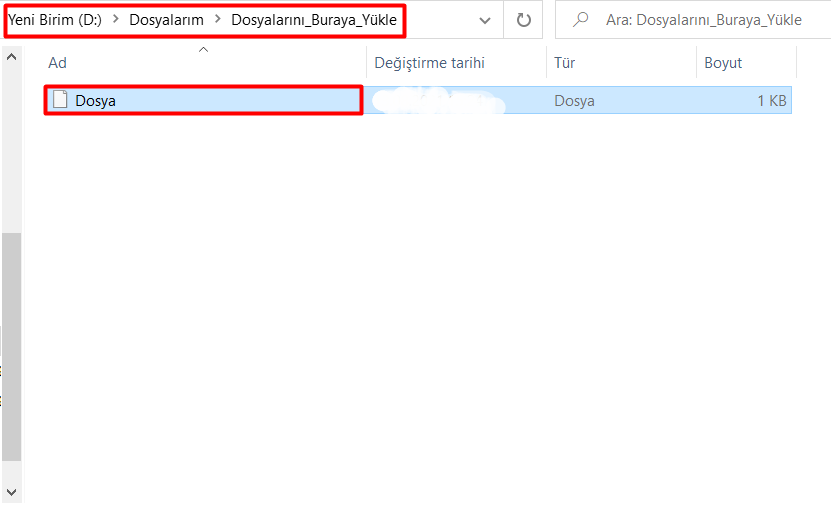Expand chevron after Yeni Birim (D:)

pyautogui.click(x=115, y=20)
